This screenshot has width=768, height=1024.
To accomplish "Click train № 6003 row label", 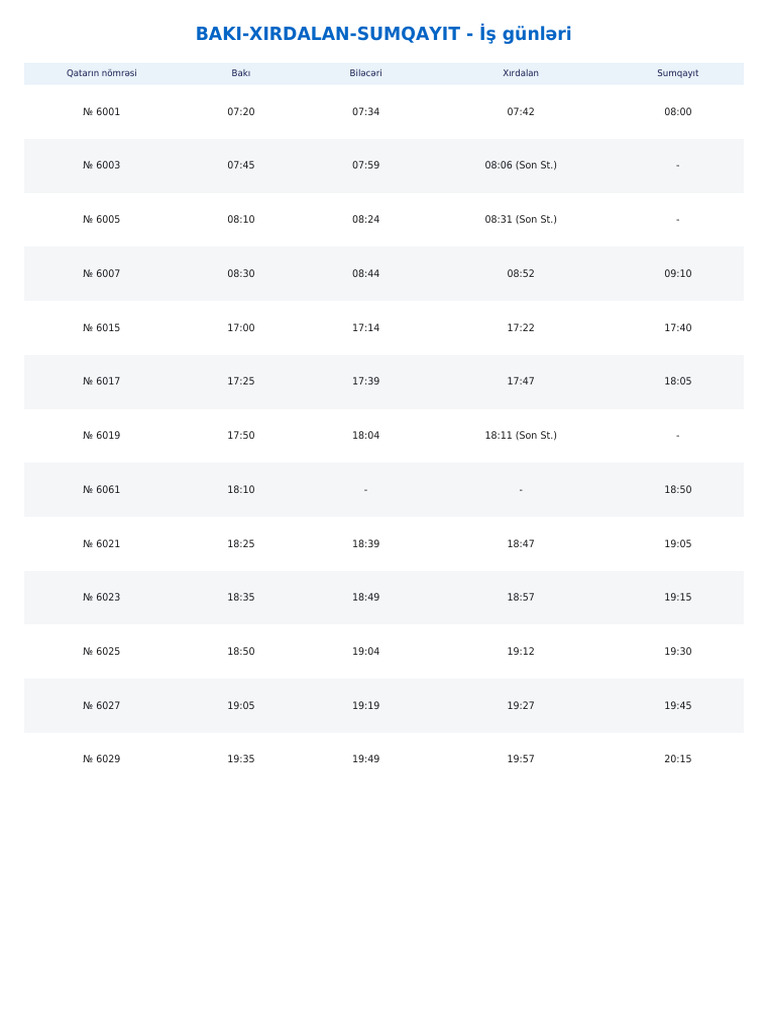I will [x=101, y=166].
